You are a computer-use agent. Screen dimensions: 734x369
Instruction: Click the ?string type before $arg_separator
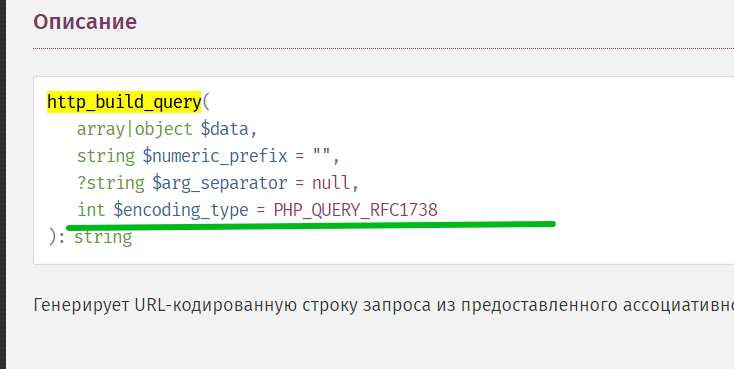[111, 183]
